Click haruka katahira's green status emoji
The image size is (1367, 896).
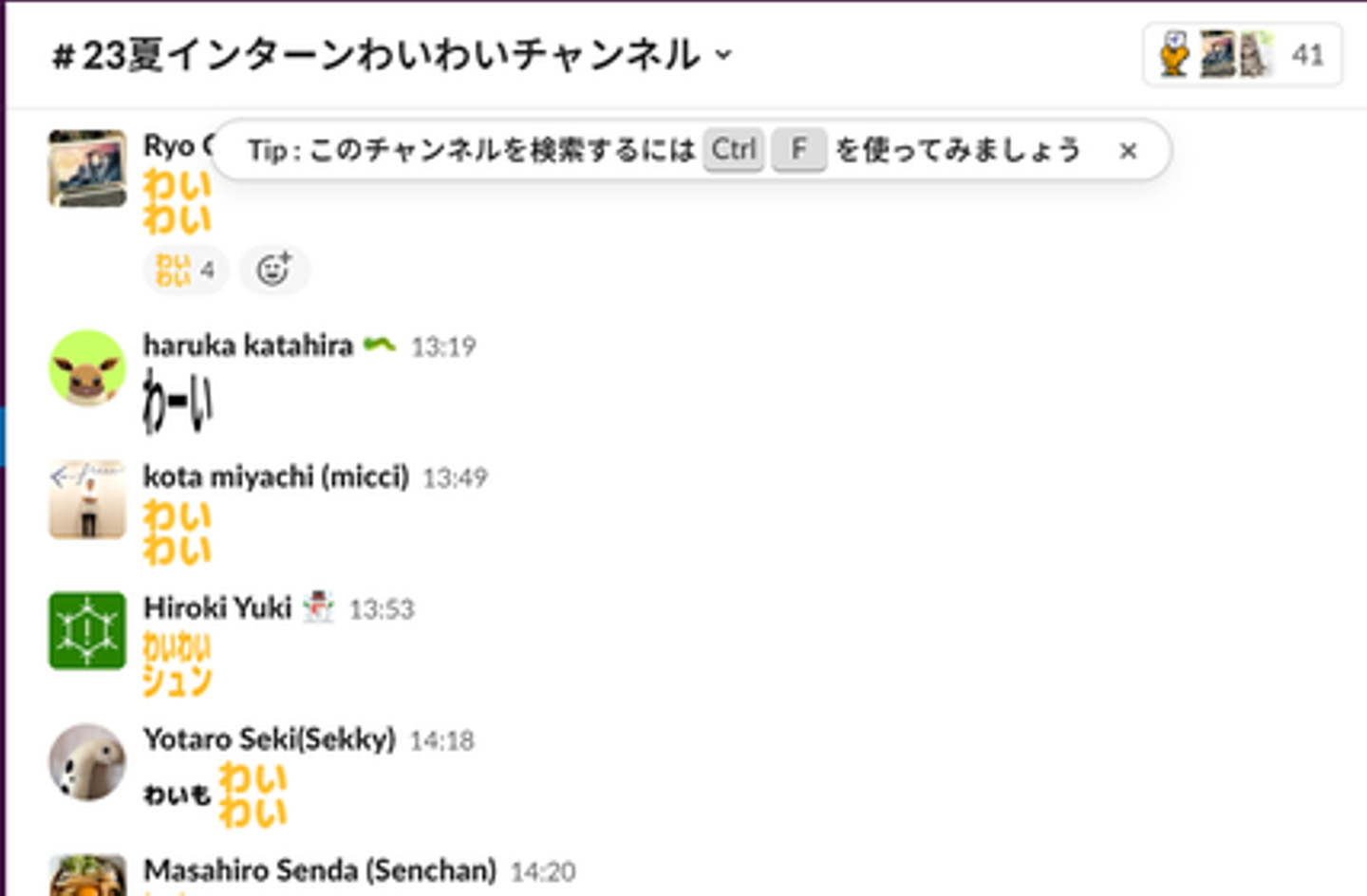379,345
